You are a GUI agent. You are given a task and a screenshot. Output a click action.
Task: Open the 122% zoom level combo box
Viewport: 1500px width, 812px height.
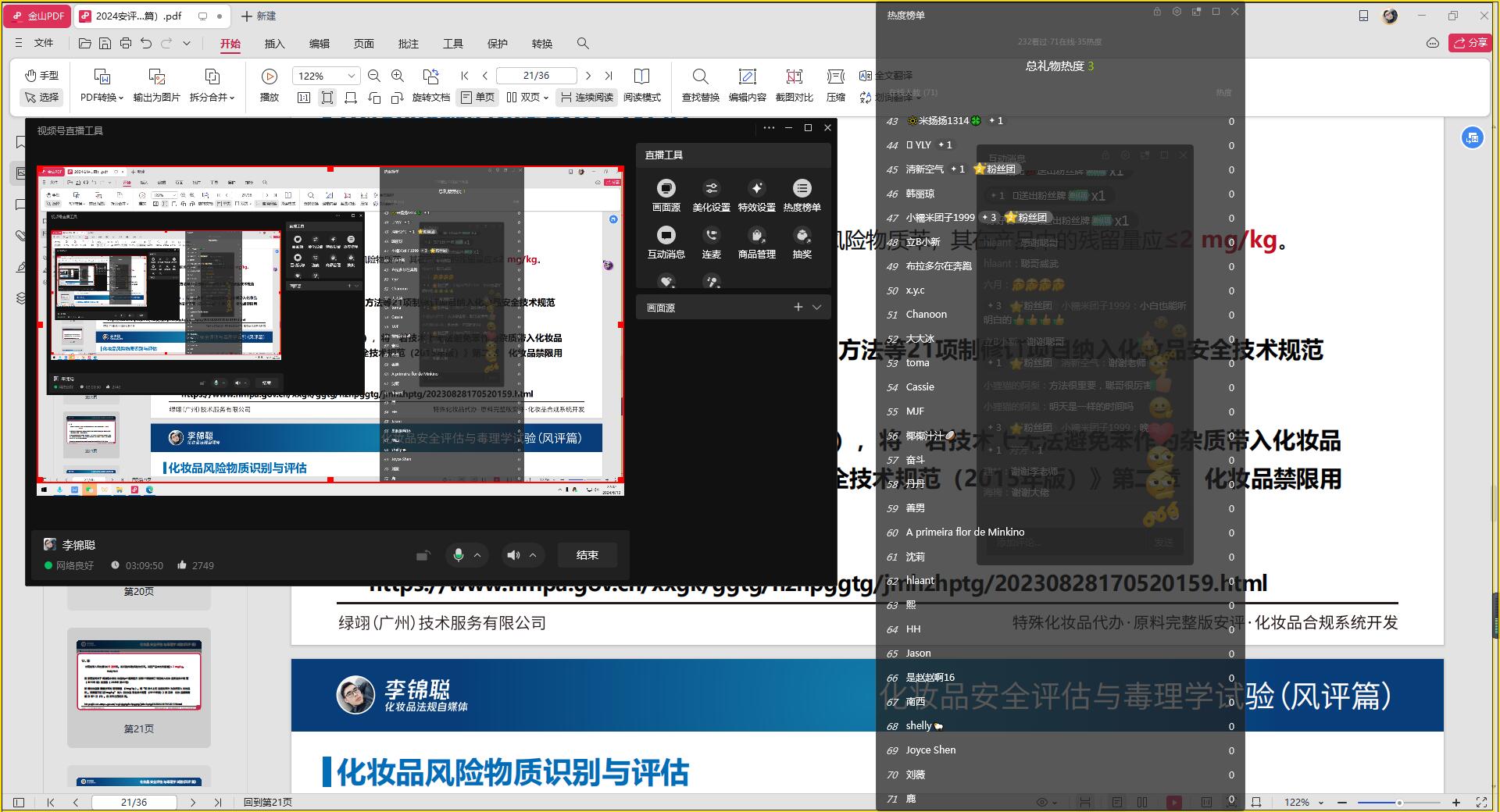tap(326, 76)
